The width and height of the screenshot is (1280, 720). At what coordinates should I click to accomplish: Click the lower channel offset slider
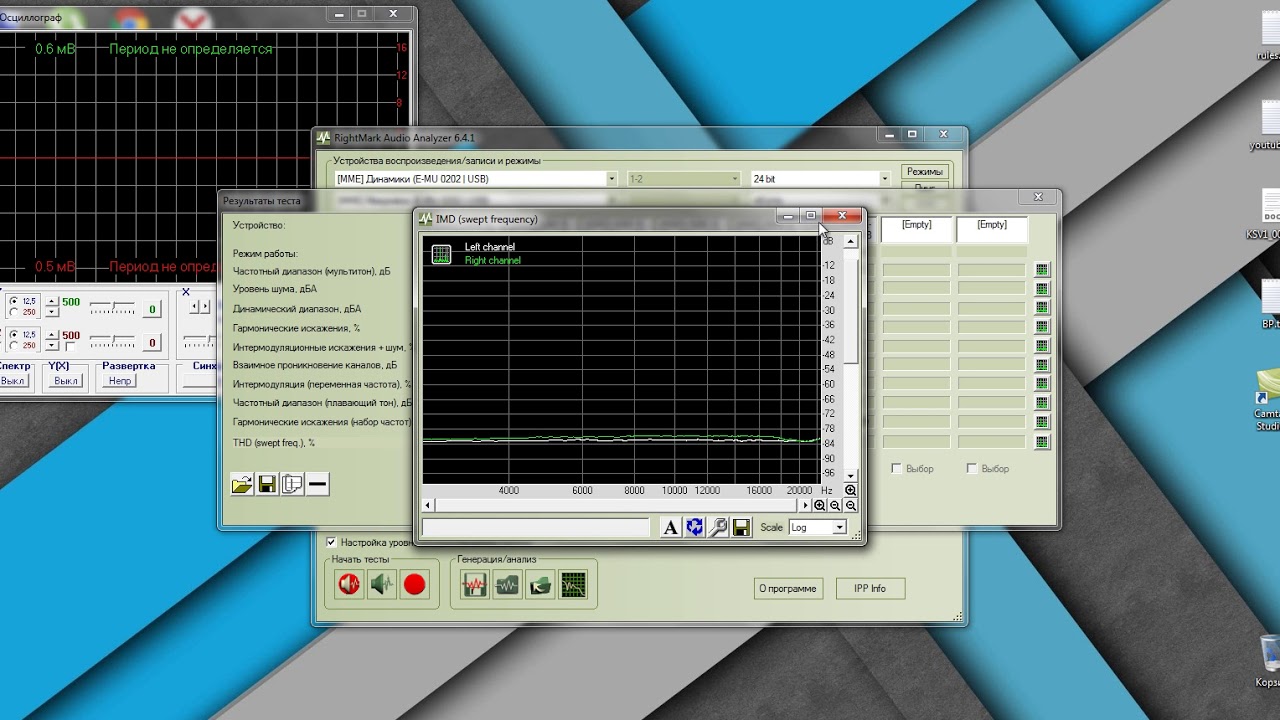(112, 342)
